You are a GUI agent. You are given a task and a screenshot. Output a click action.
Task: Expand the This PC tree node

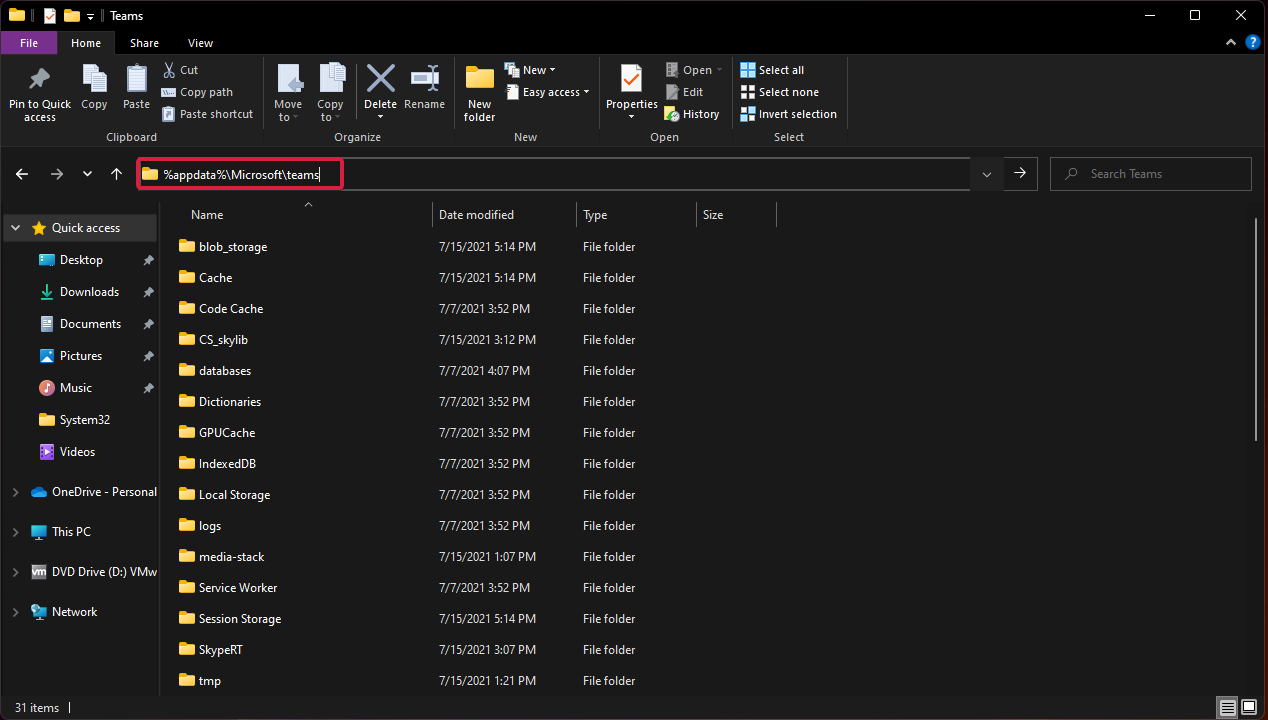click(x=15, y=532)
